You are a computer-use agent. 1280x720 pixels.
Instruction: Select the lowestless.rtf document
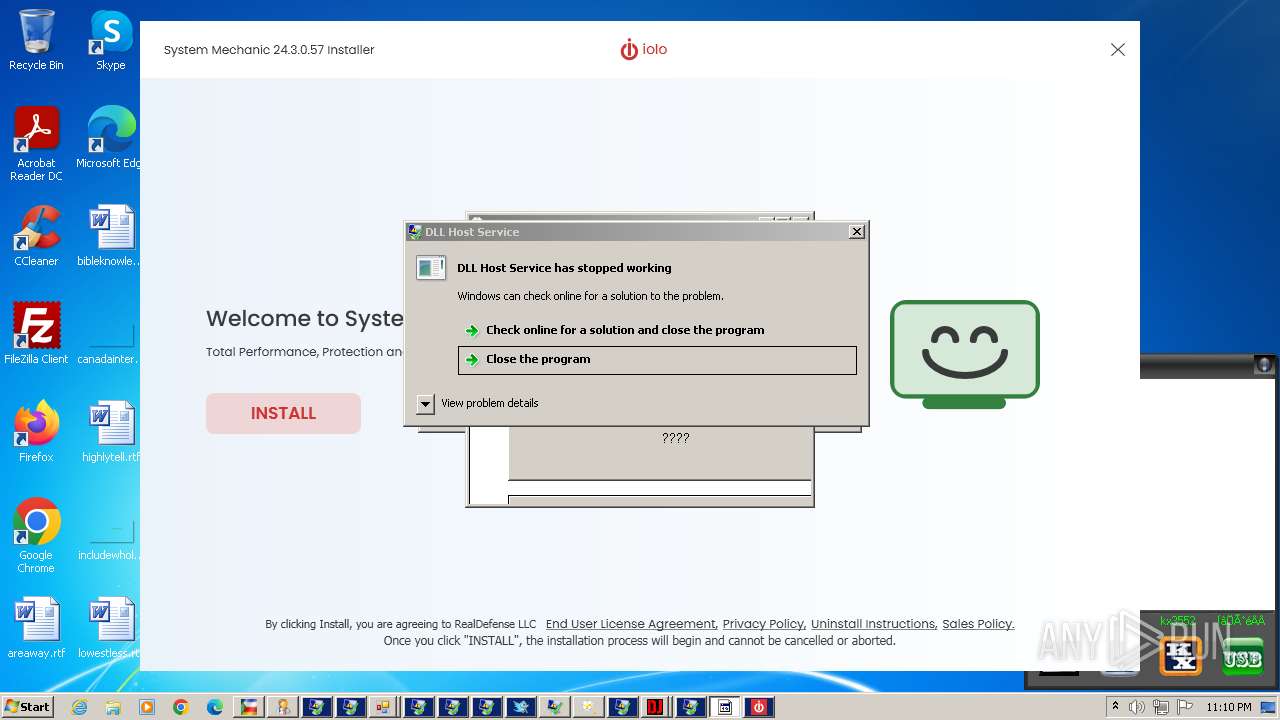tap(110, 628)
